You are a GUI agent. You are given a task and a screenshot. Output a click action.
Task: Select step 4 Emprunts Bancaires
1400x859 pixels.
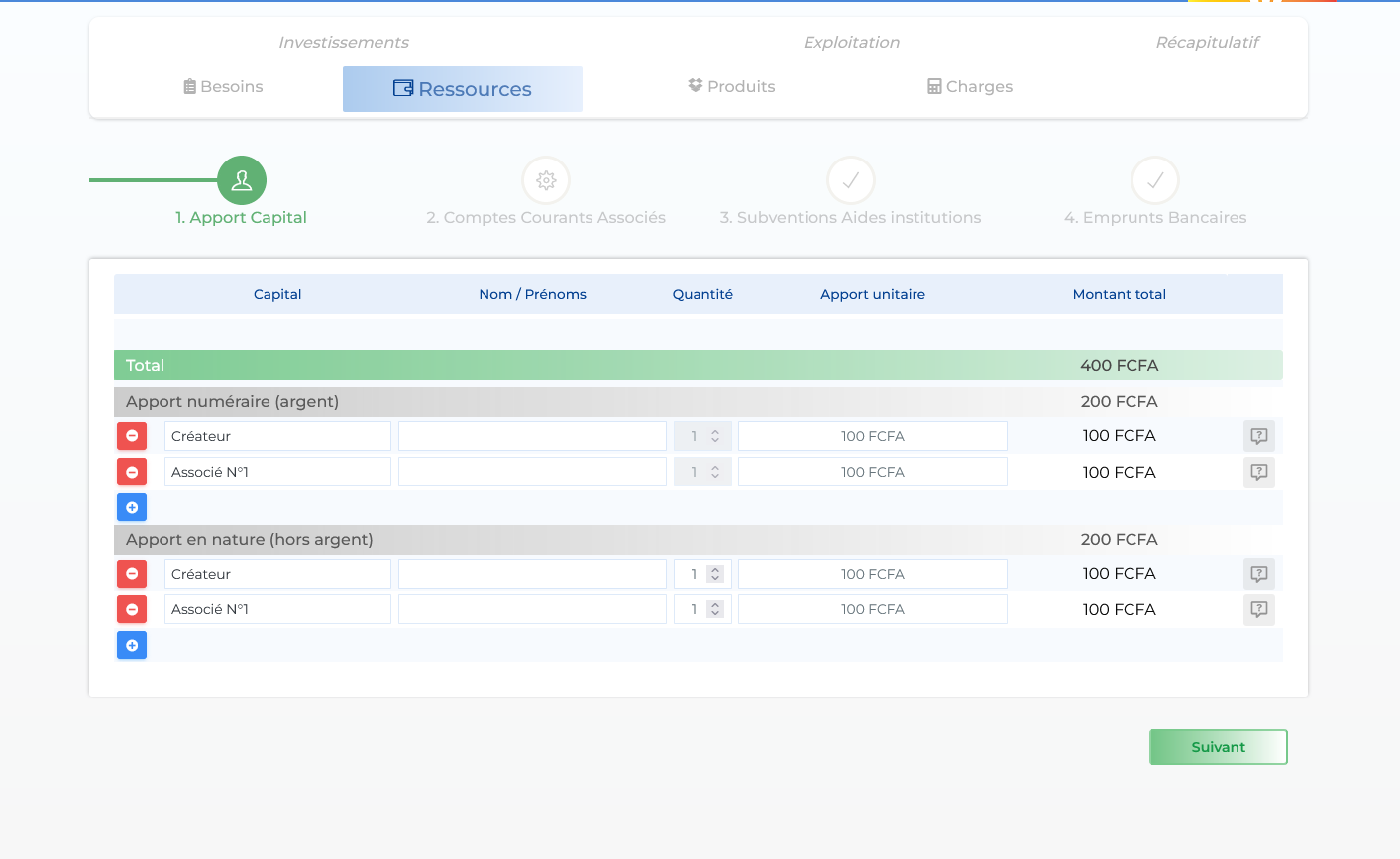[1154, 181]
